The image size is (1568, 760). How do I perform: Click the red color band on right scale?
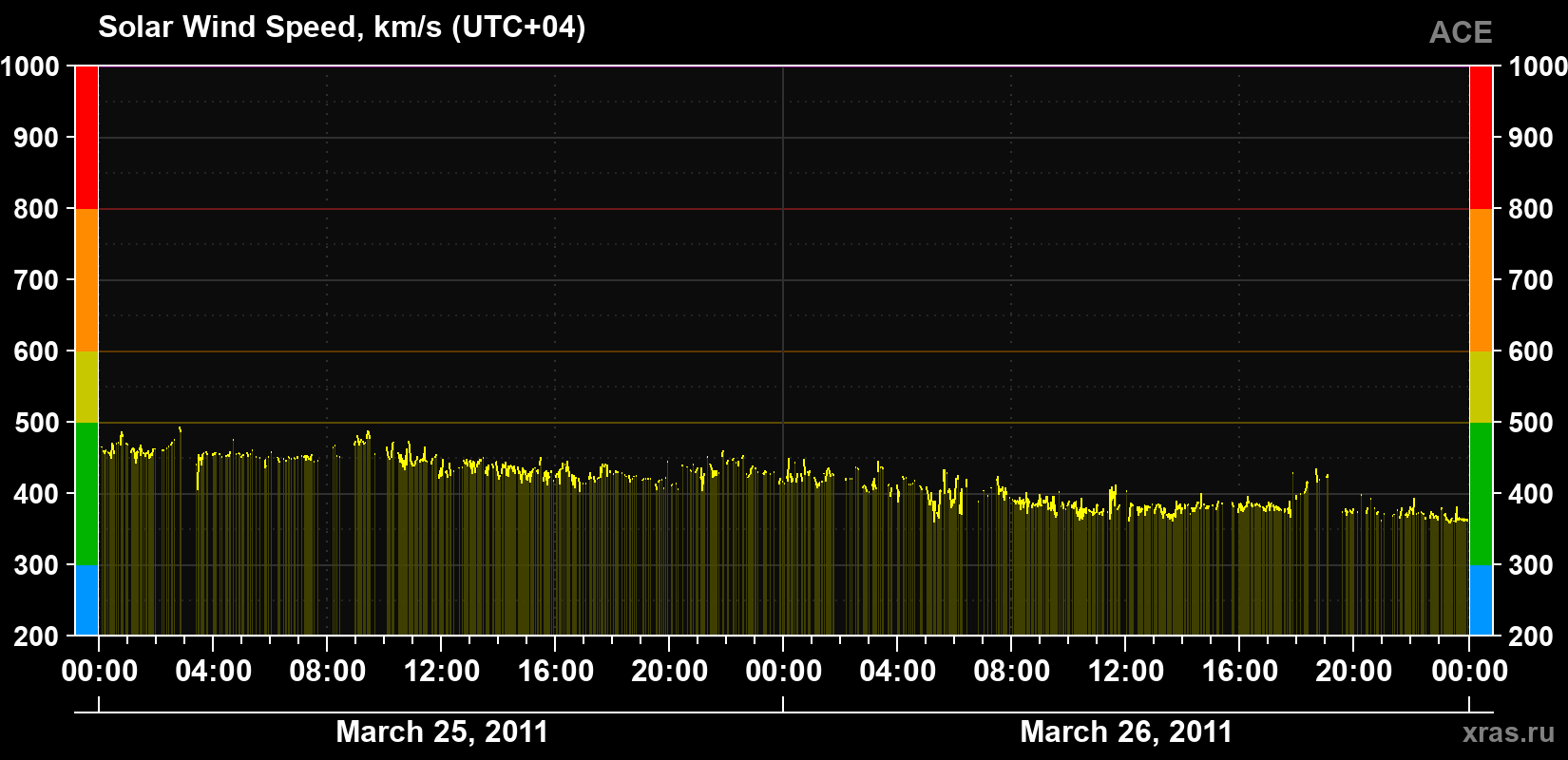(x=1482, y=138)
